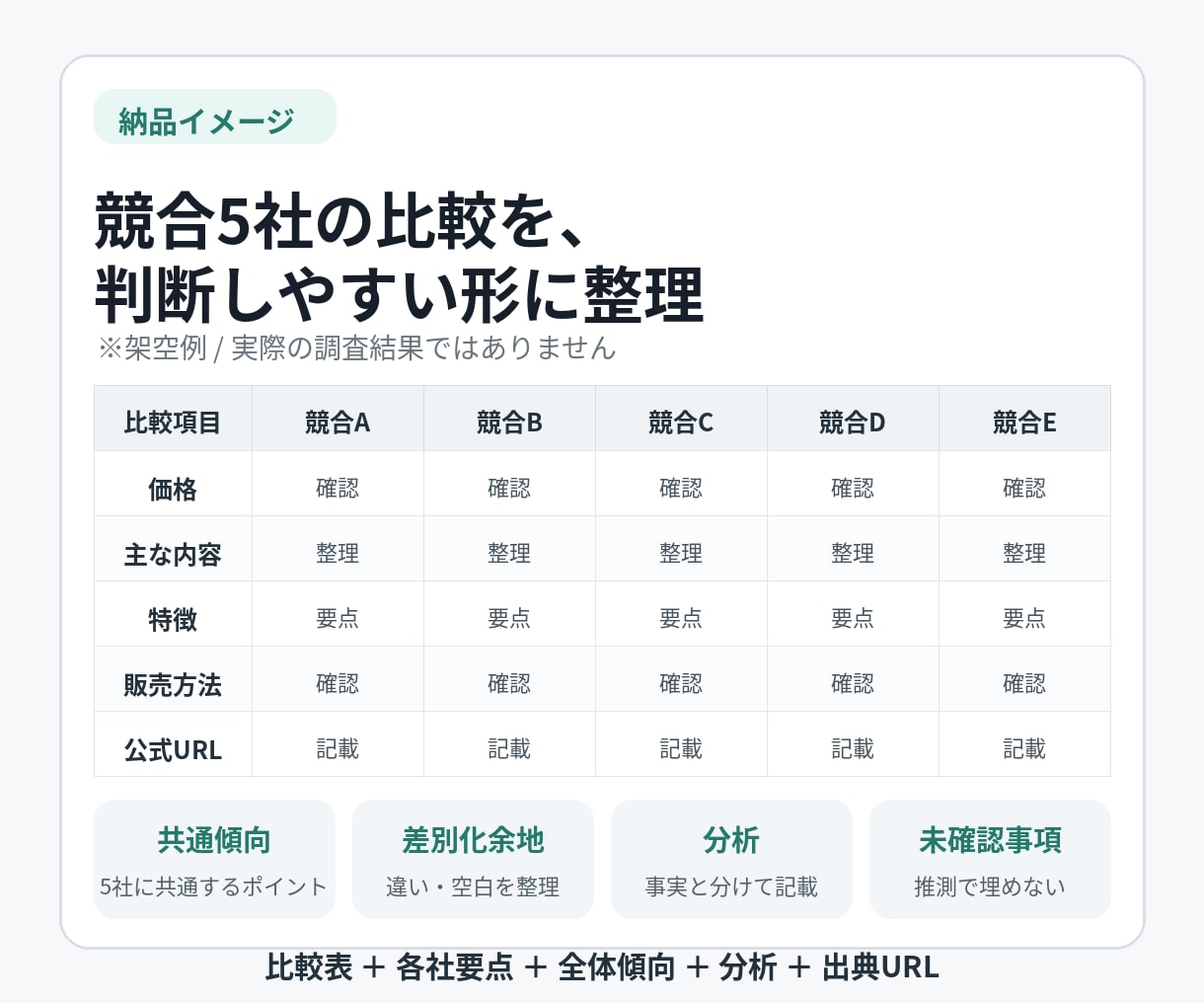This screenshot has width=1204, height=1003.
Task: Click 整理 cell for 競合D in 主な内容 row
Action: pos(853,549)
